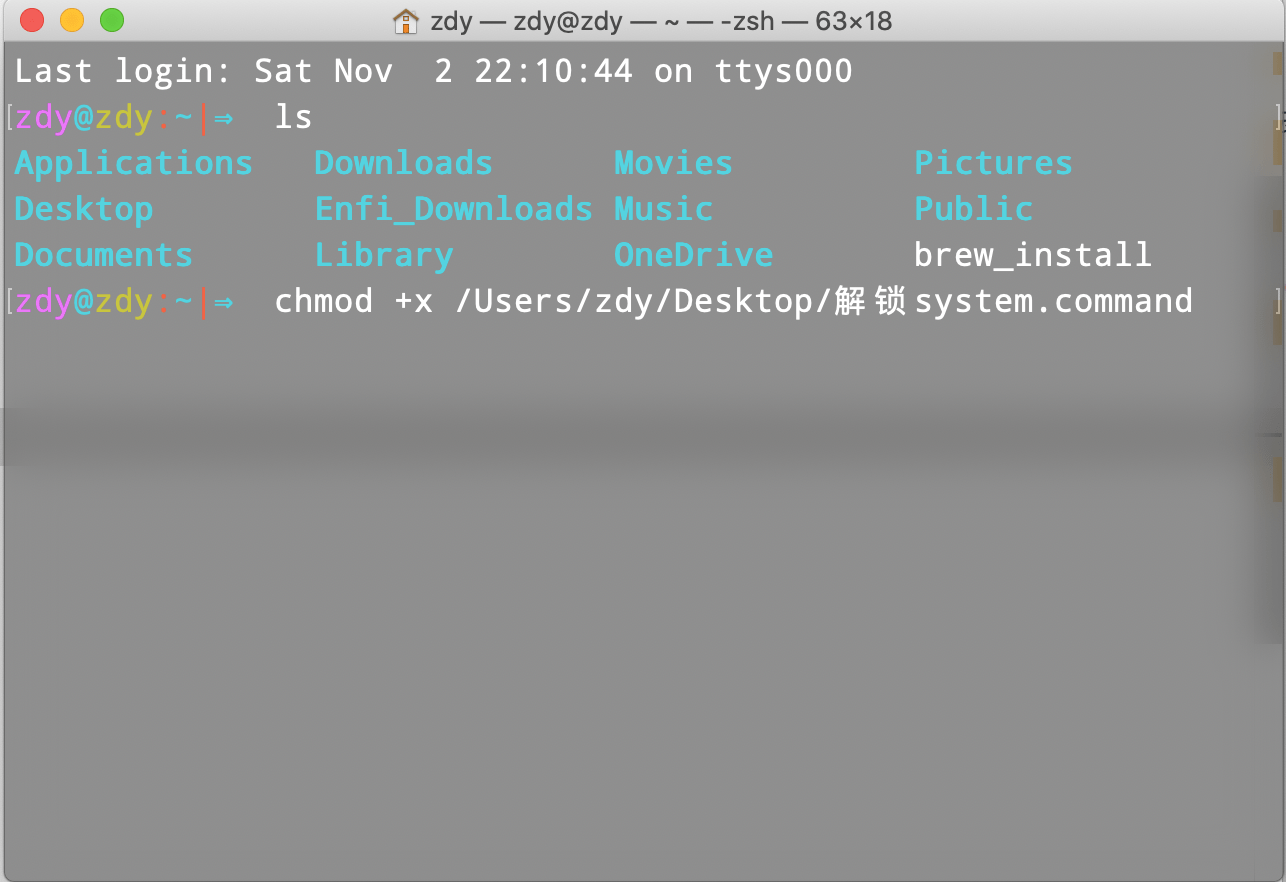Zoom the window using green button
This screenshot has width=1286, height=882.
pos(112,20)
